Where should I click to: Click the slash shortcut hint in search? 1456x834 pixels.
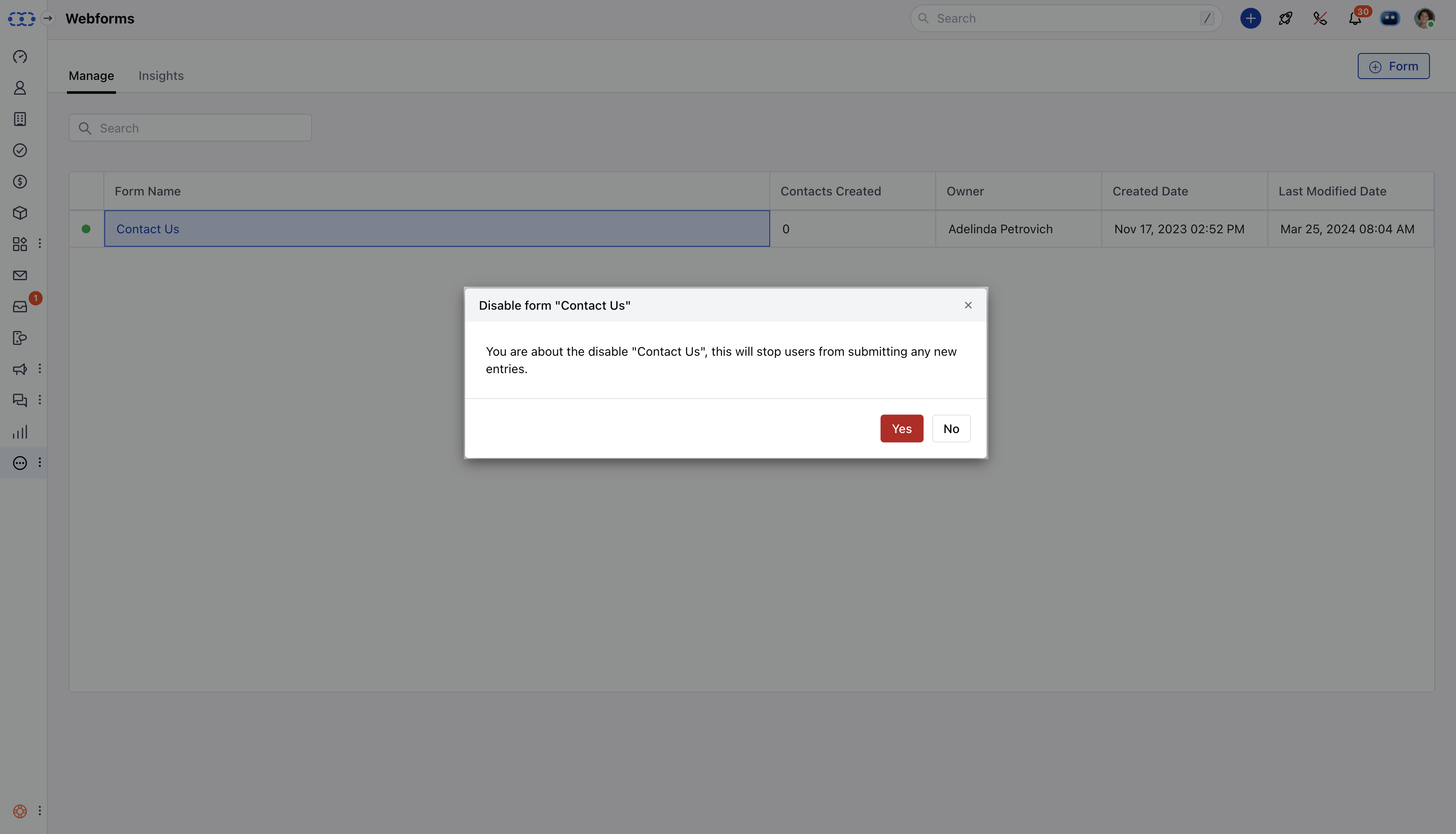click(1207, 18)
